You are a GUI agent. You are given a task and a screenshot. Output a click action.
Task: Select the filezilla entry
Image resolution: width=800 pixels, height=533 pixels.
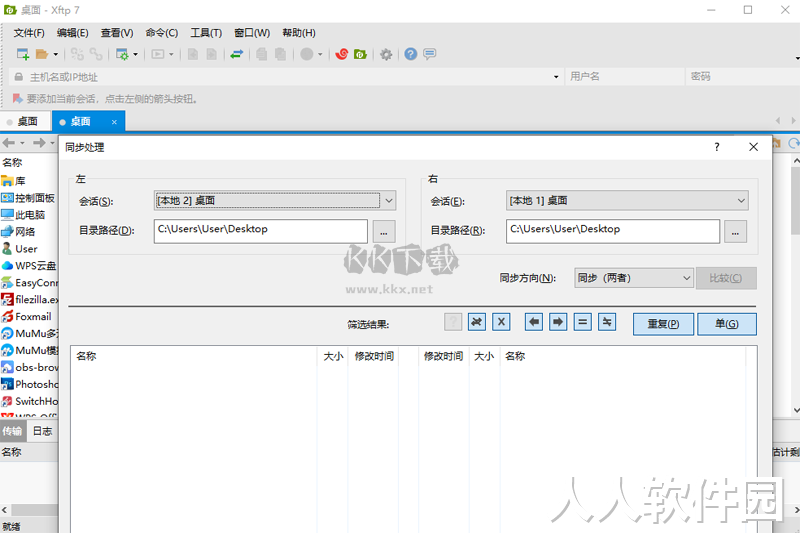(29, 299)
